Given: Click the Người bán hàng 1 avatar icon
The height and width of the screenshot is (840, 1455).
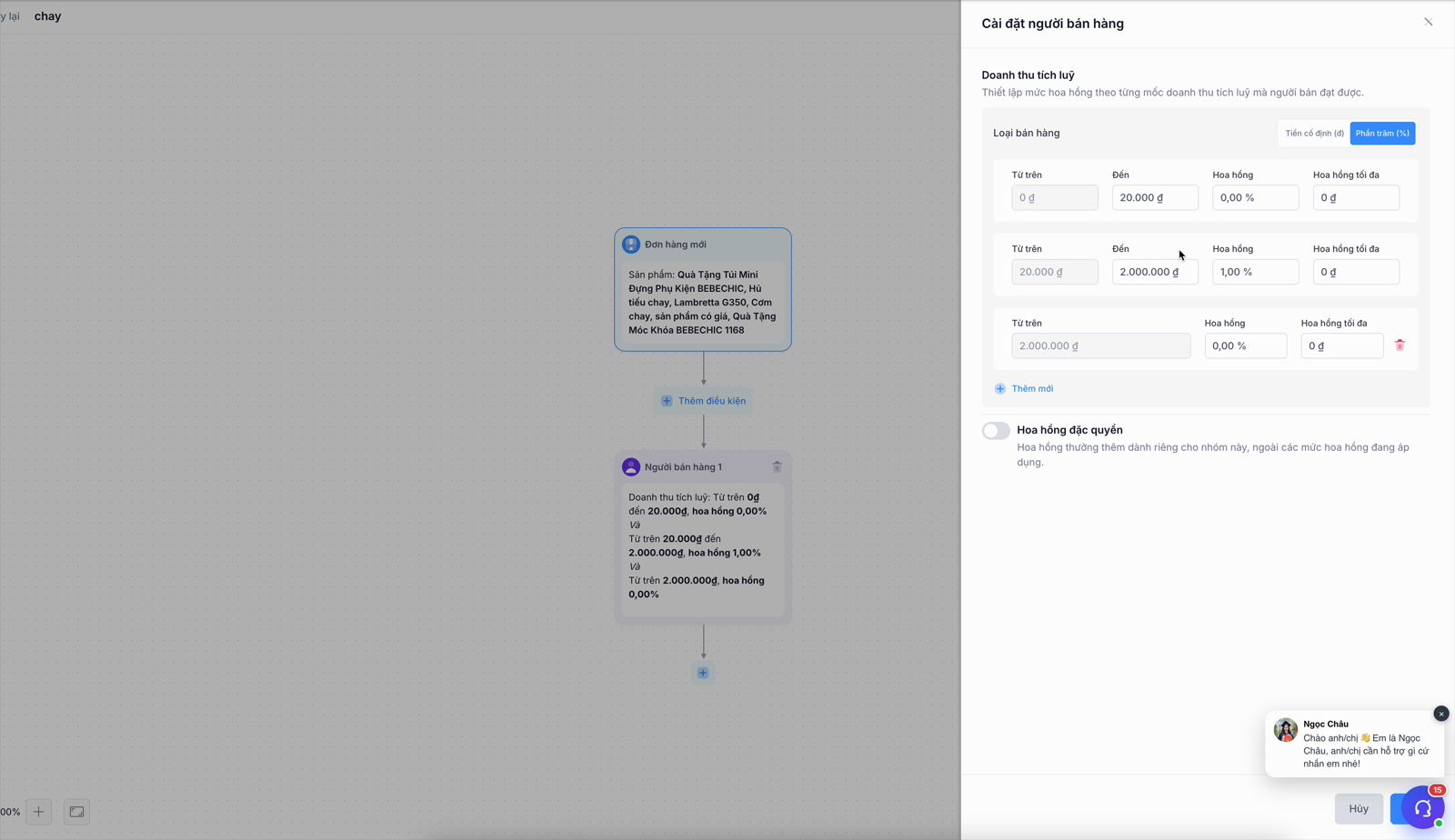Looking at the screenshot, I should coord(631,467).
